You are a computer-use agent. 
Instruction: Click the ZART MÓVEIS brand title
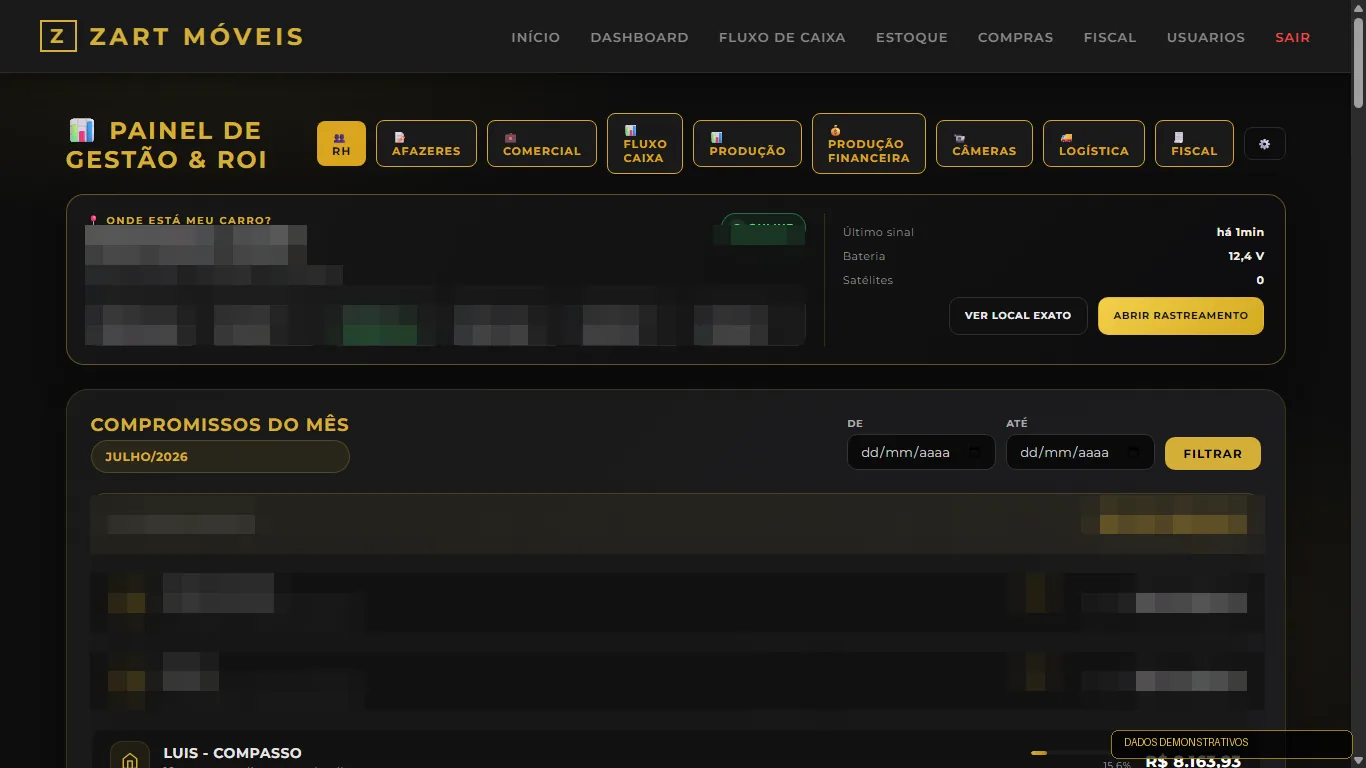click(x=196, y=37)
